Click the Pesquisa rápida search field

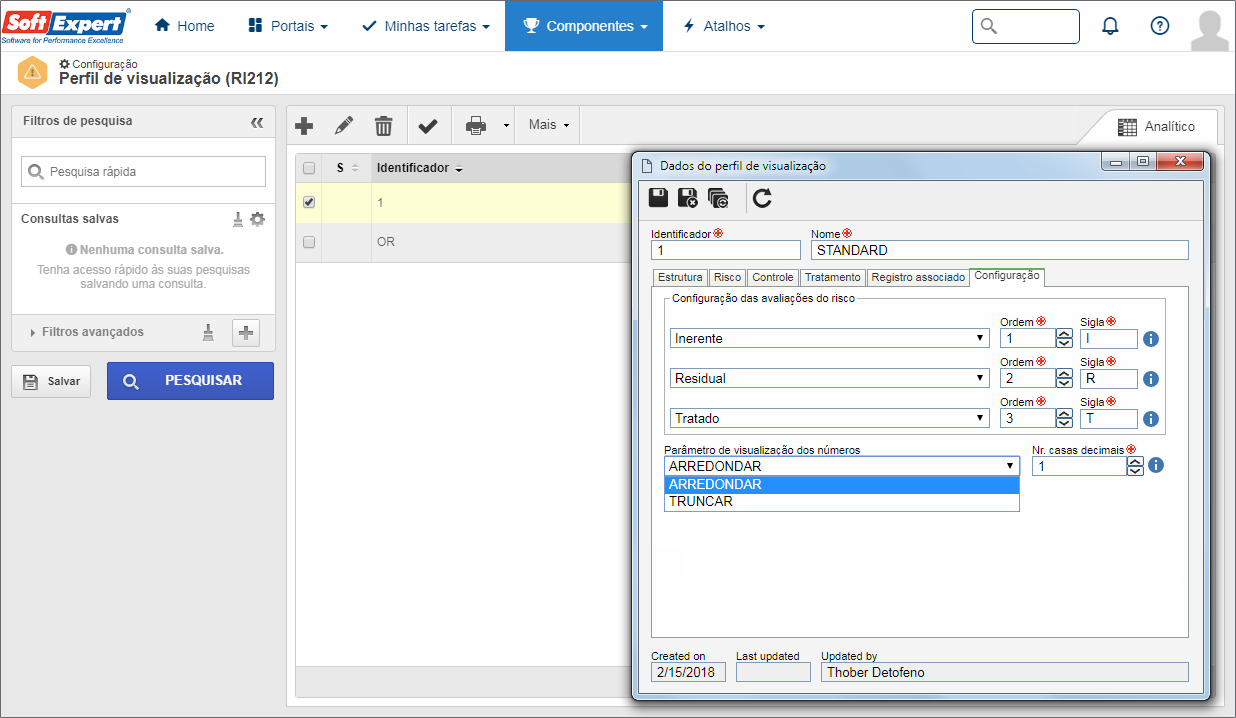tap(143, 172)
